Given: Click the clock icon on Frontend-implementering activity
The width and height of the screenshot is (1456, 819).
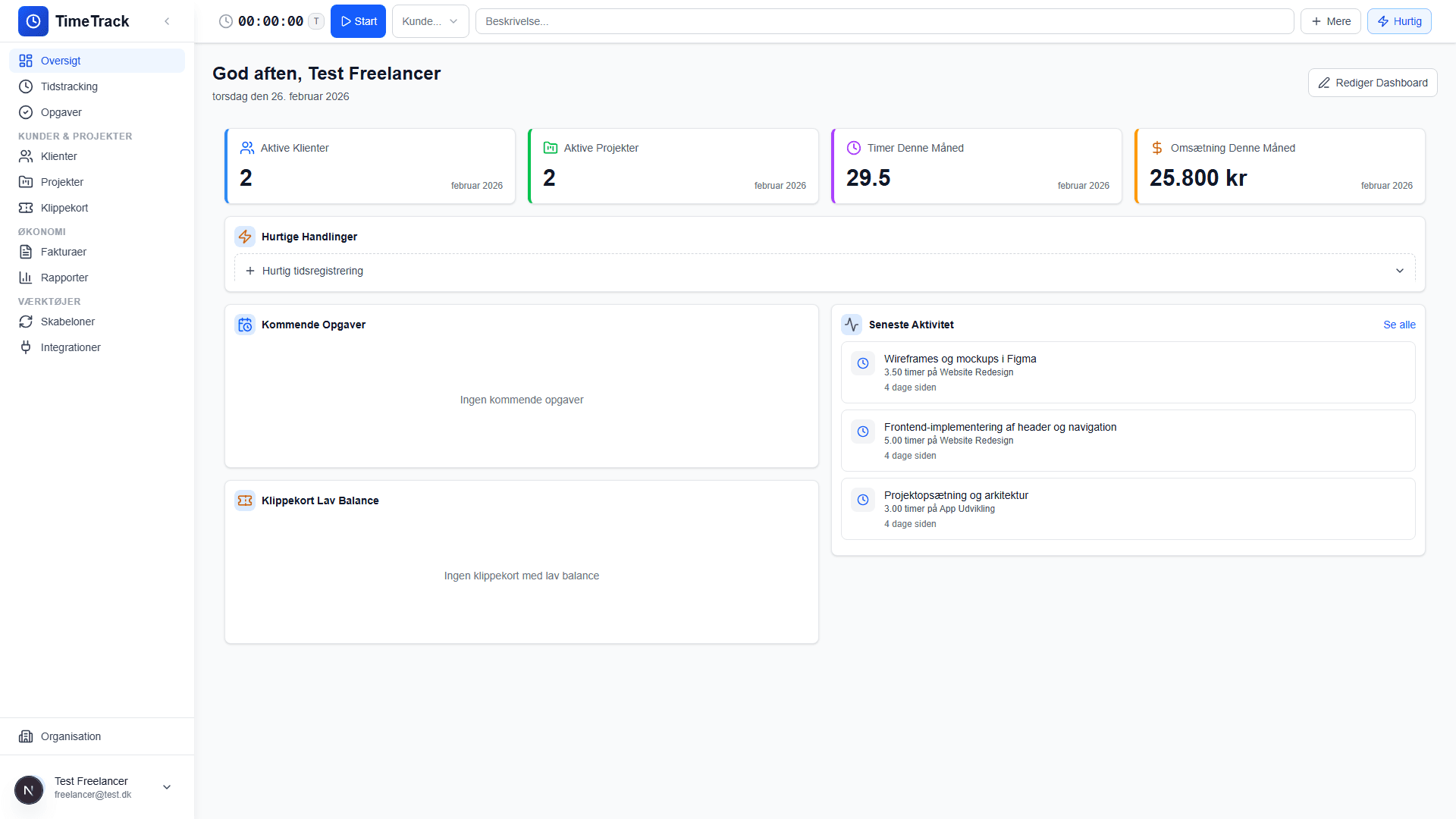Looking at the screenshot, I should click(863, 431).
